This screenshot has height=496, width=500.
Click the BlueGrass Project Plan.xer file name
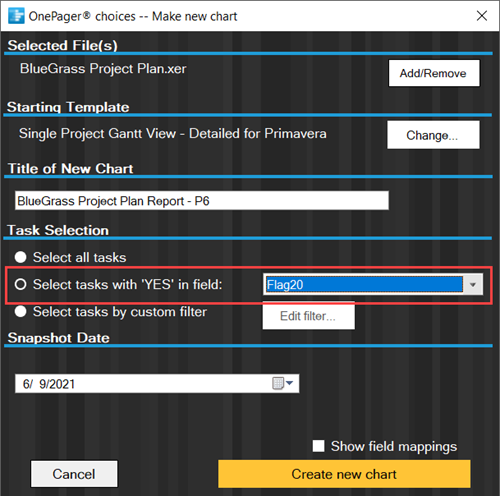tap(103, 69)
